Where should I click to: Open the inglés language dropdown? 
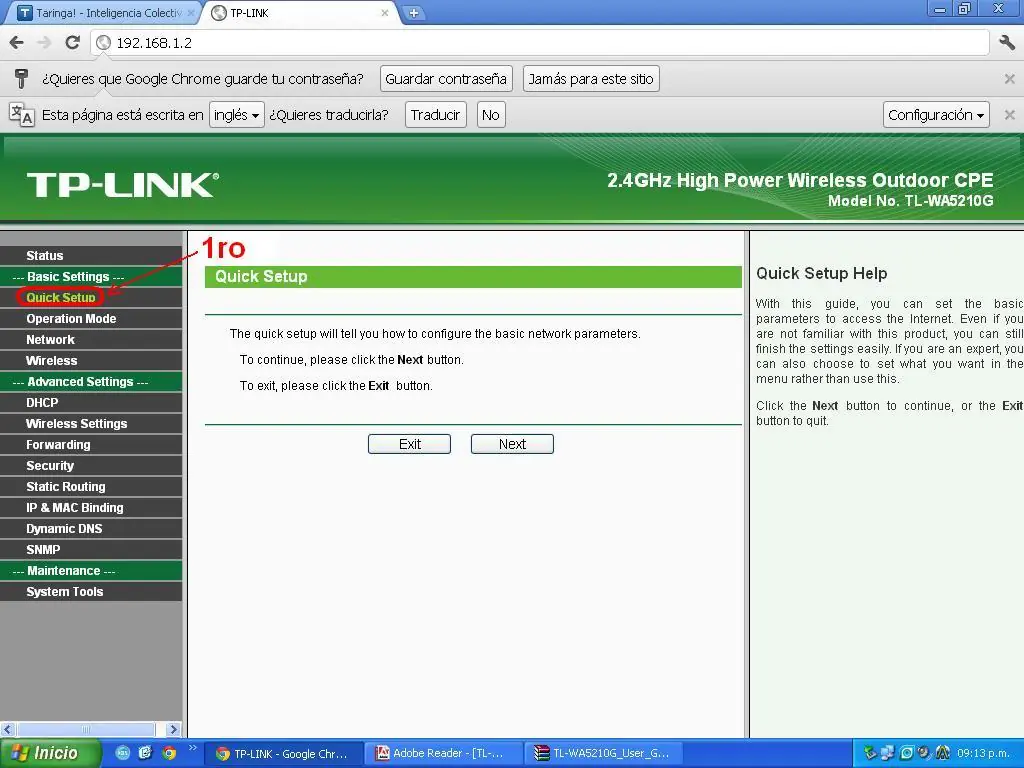[x=236, y=115]
